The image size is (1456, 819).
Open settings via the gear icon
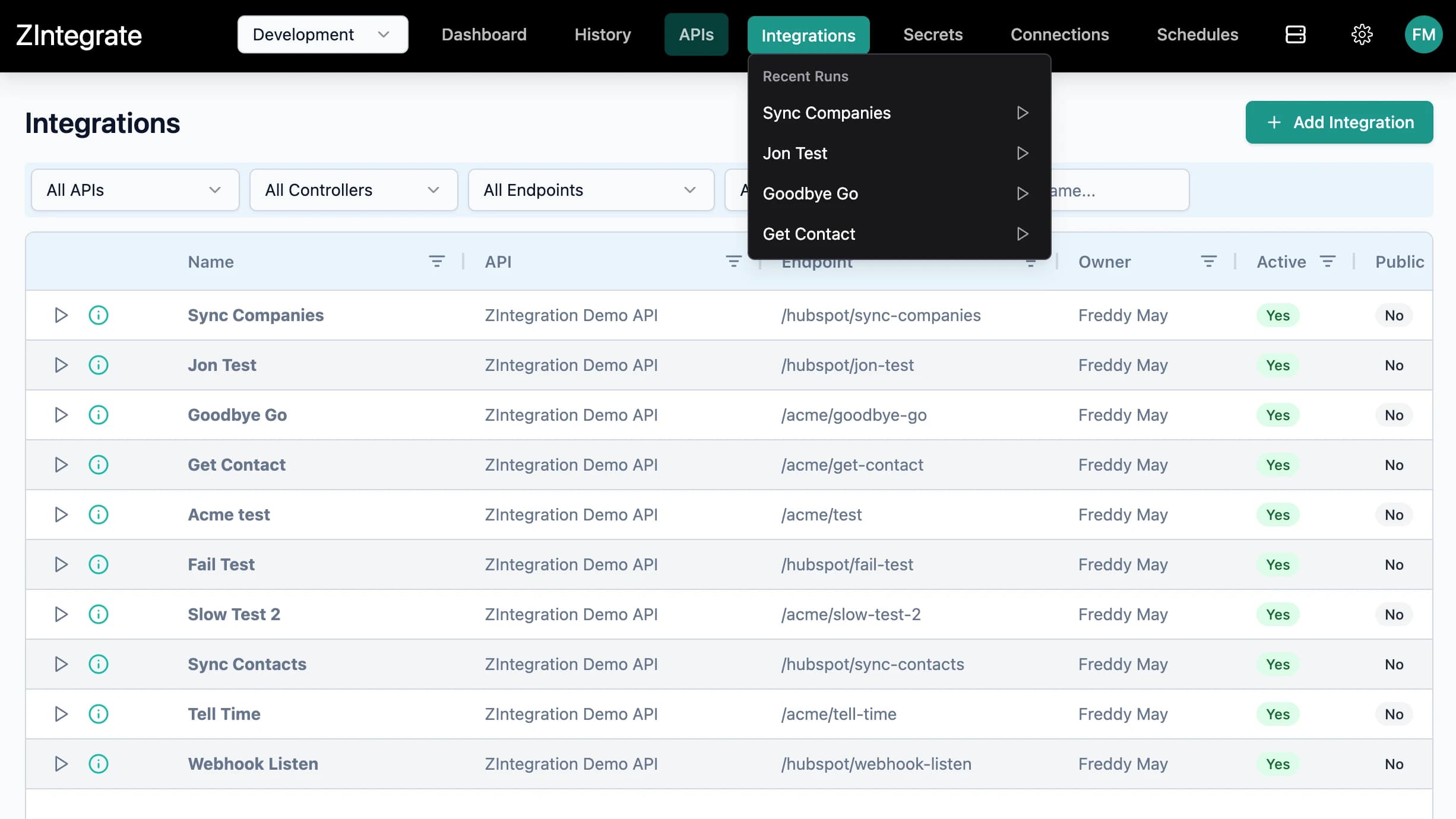point(1362,34)
